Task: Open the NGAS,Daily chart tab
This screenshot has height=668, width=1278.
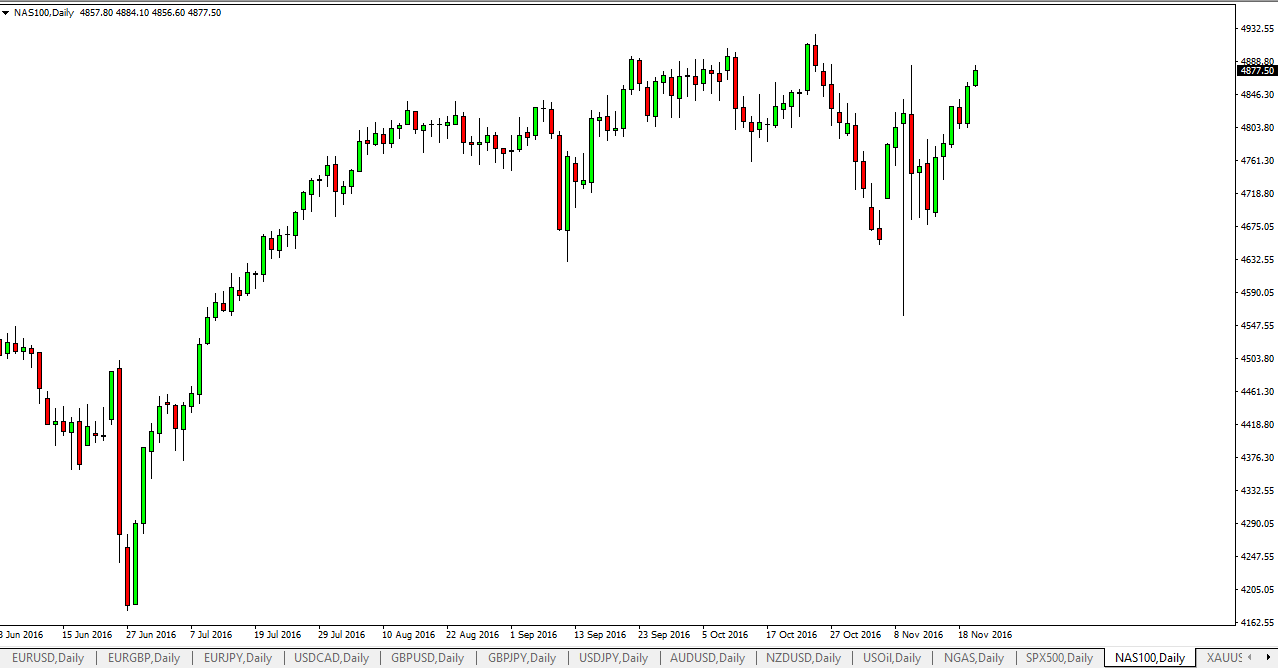Action: [973, 658]
